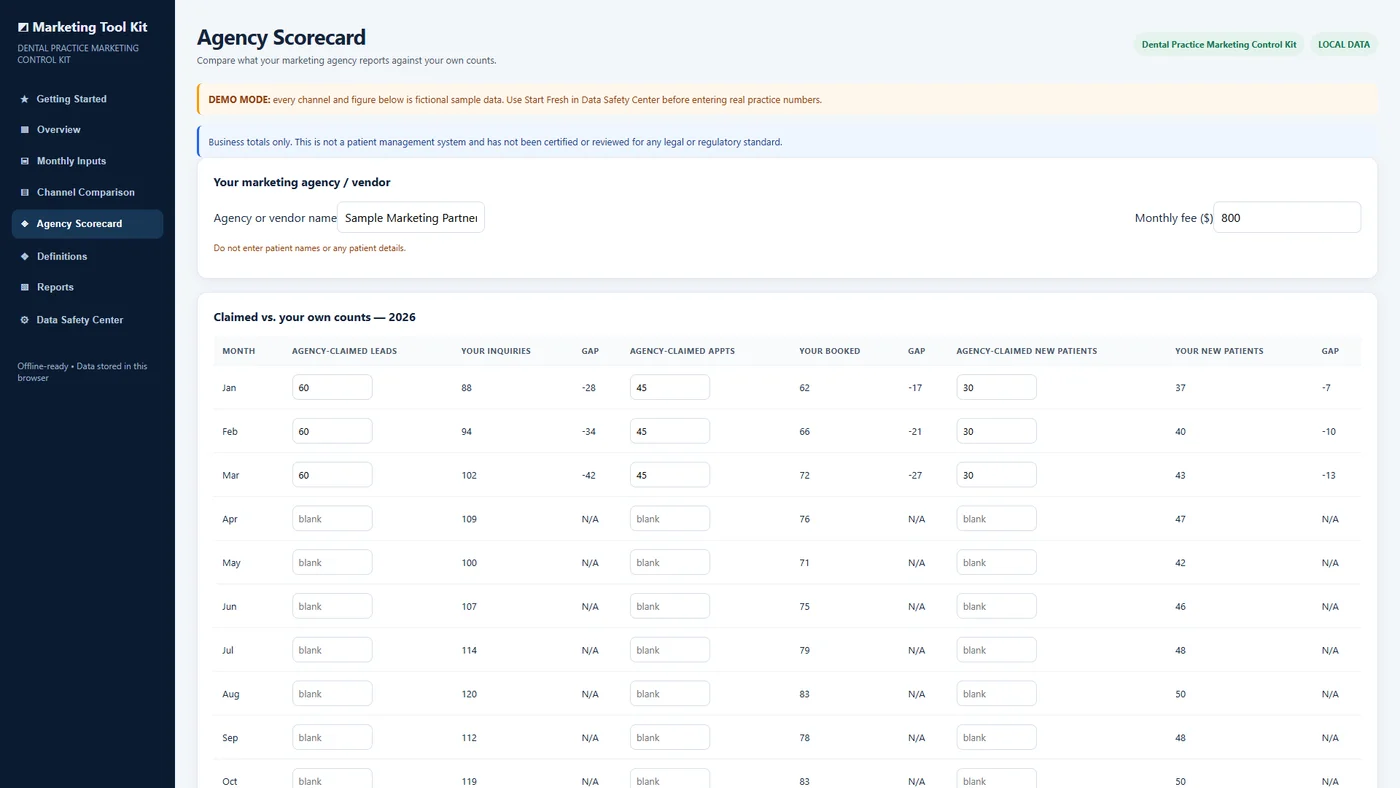Click the Jan leads gap value -28
The height and width of the screenshot is (788, 1400).
[x=588, y=388]
